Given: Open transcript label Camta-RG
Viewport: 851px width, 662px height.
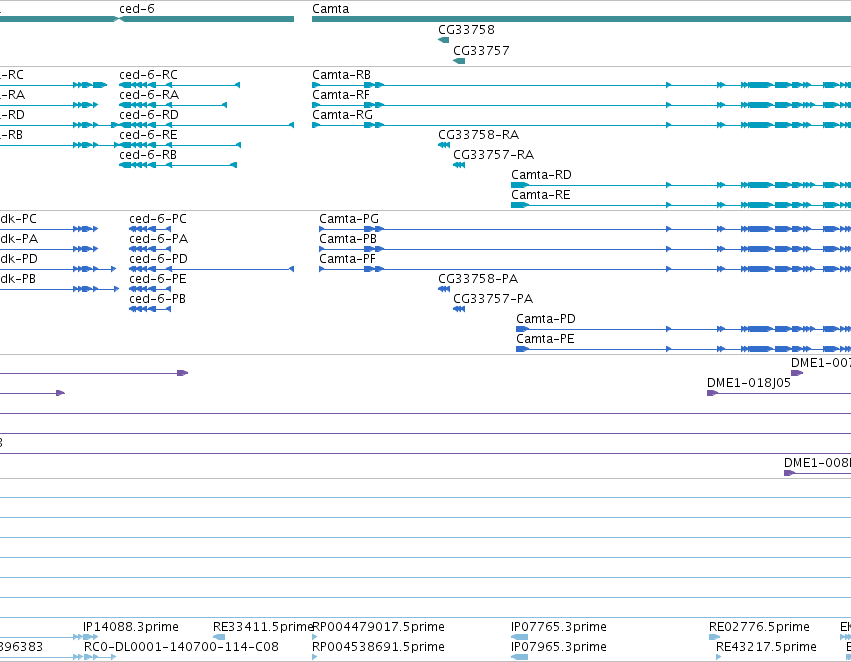Looking at the screenshot, I should [342, 115].
